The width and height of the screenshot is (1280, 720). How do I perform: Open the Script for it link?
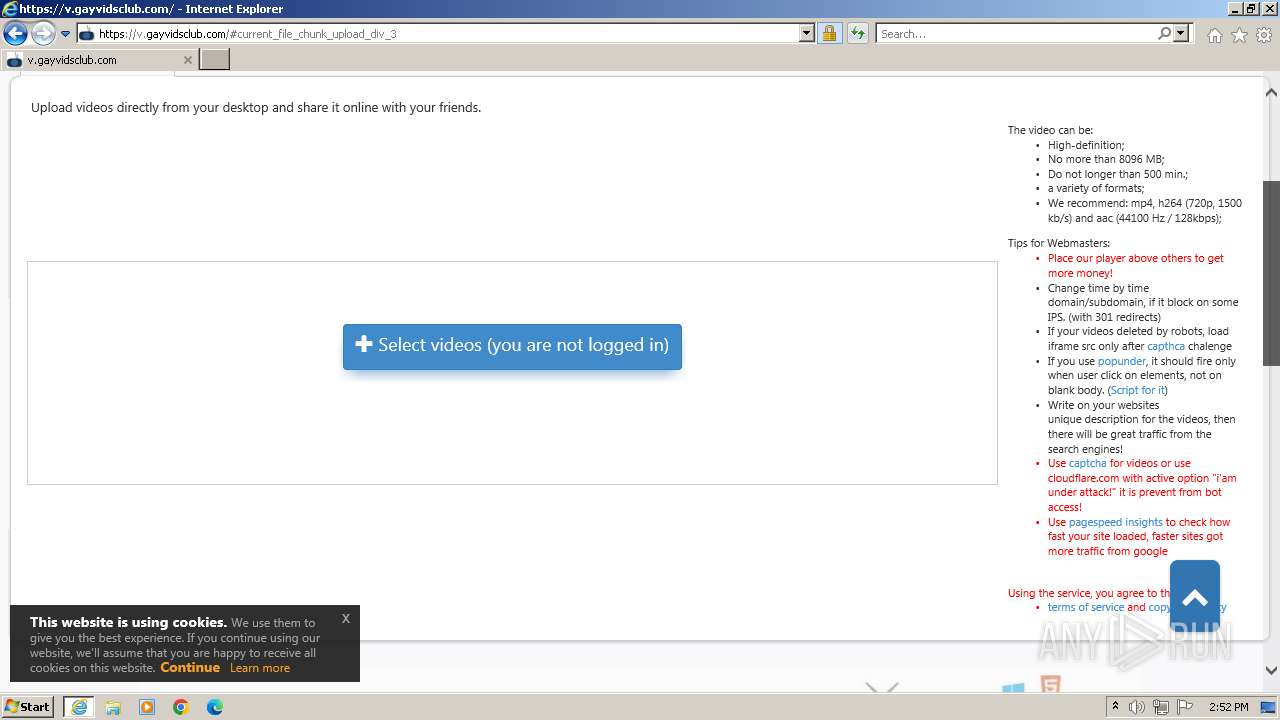(x=1137, y=390)
